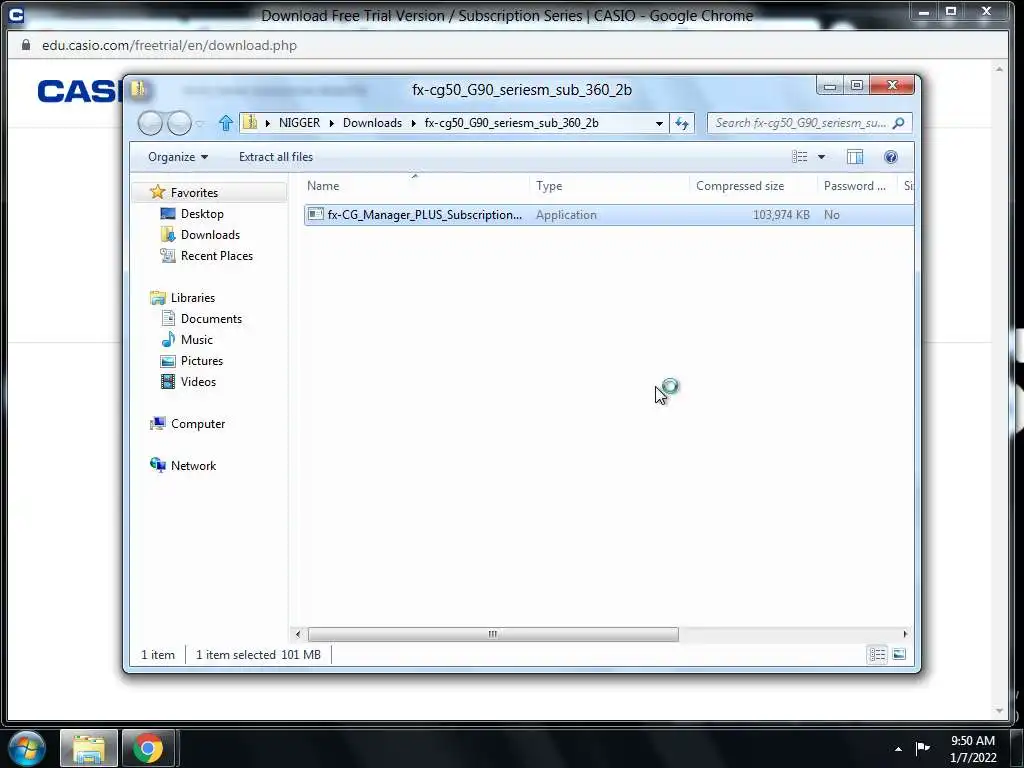Click the taskbar clock showing 9:50 AM
Screen dimensions: 1024x768
[973, 749]
